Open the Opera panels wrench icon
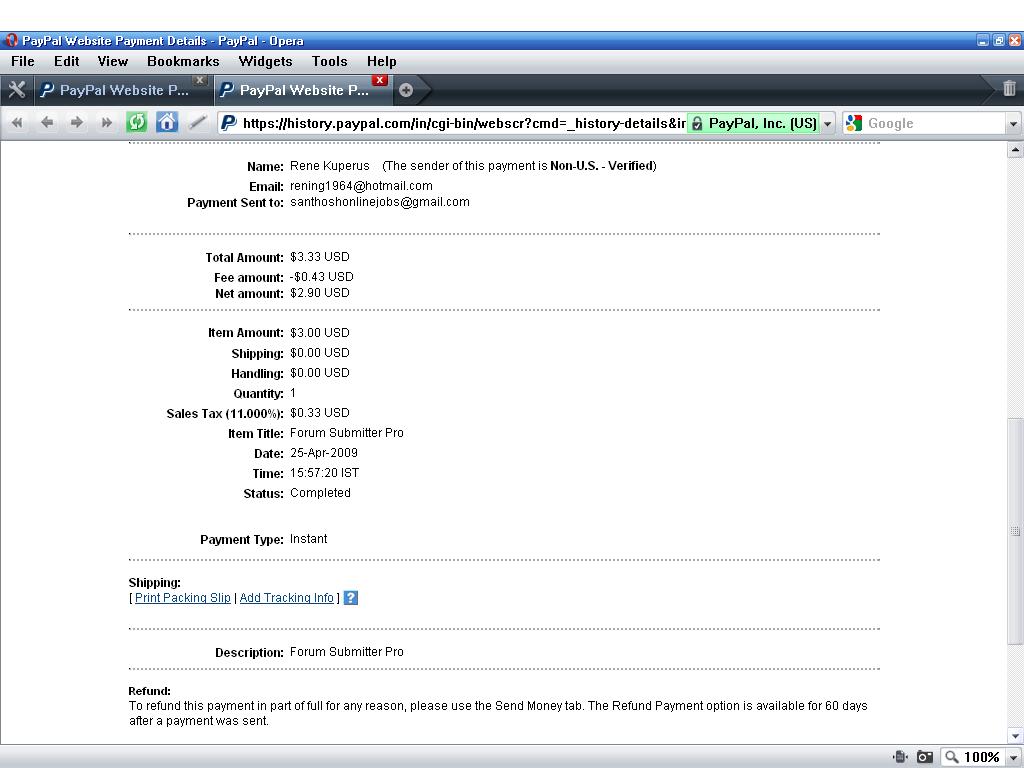The width and height of the screenshot is (1024, 768). click(16, 89)
